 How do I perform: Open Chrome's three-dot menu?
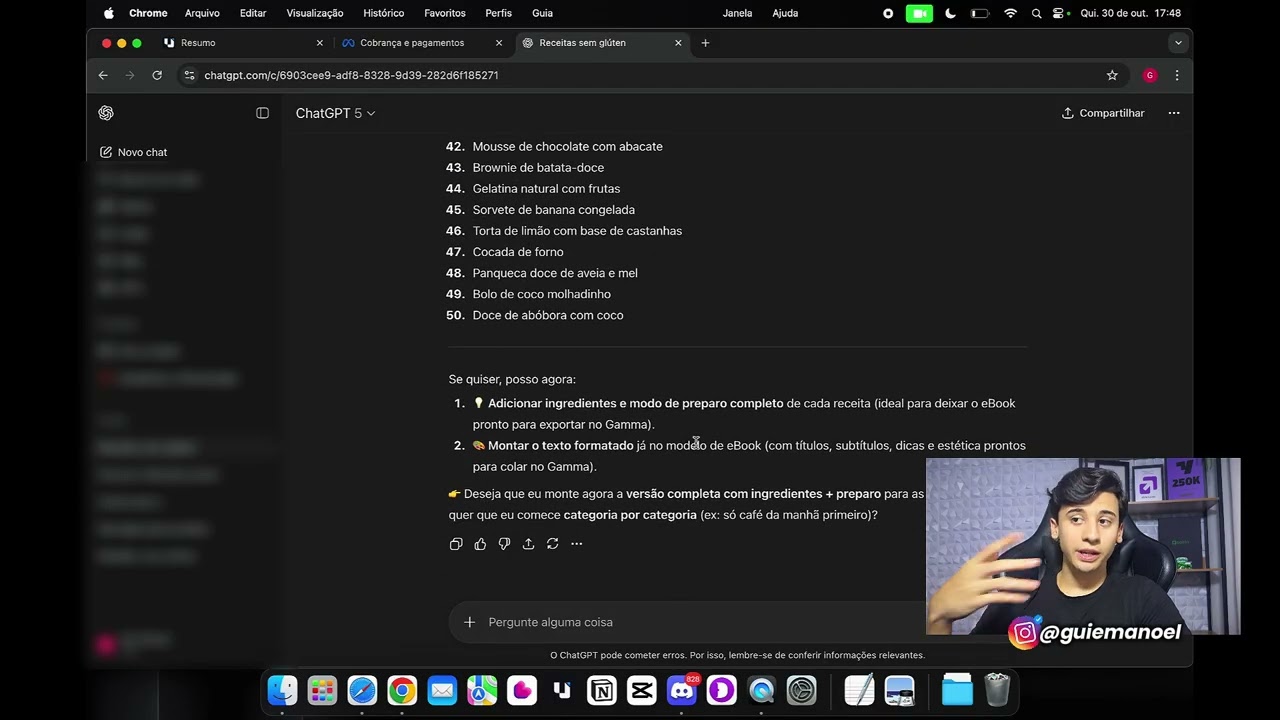point(1177,75)
